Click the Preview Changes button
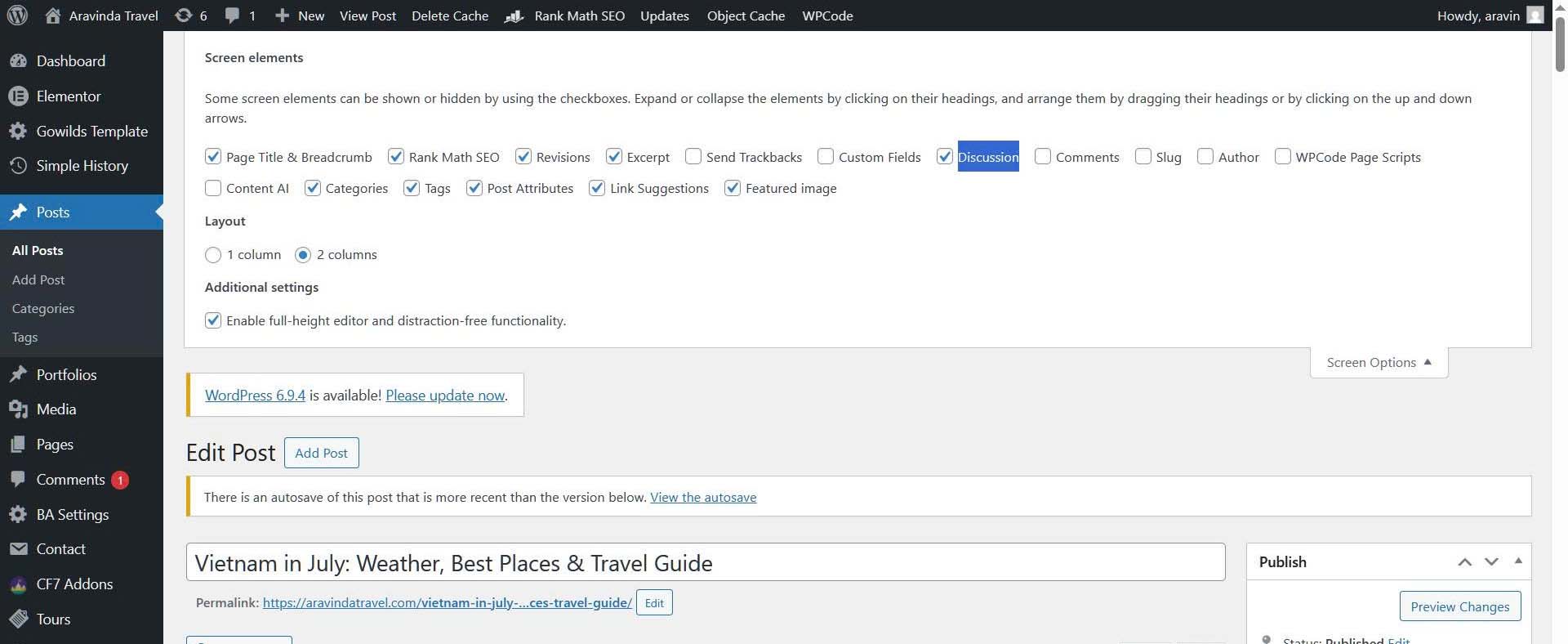The width and height of the screenshot is (1568, 644). click(x=1460, y=606)
